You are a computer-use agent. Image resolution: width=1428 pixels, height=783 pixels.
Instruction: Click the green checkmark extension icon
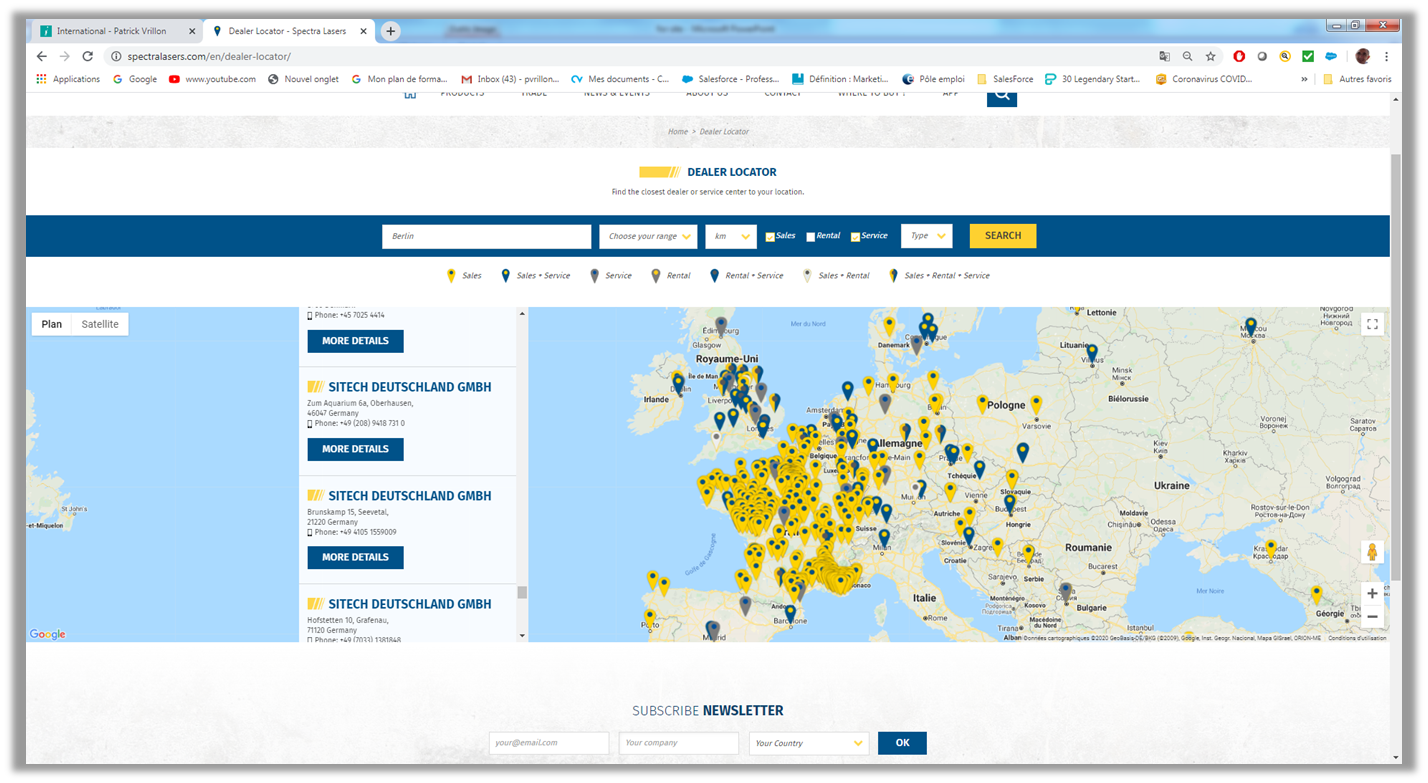click(x=1308, y=56)
